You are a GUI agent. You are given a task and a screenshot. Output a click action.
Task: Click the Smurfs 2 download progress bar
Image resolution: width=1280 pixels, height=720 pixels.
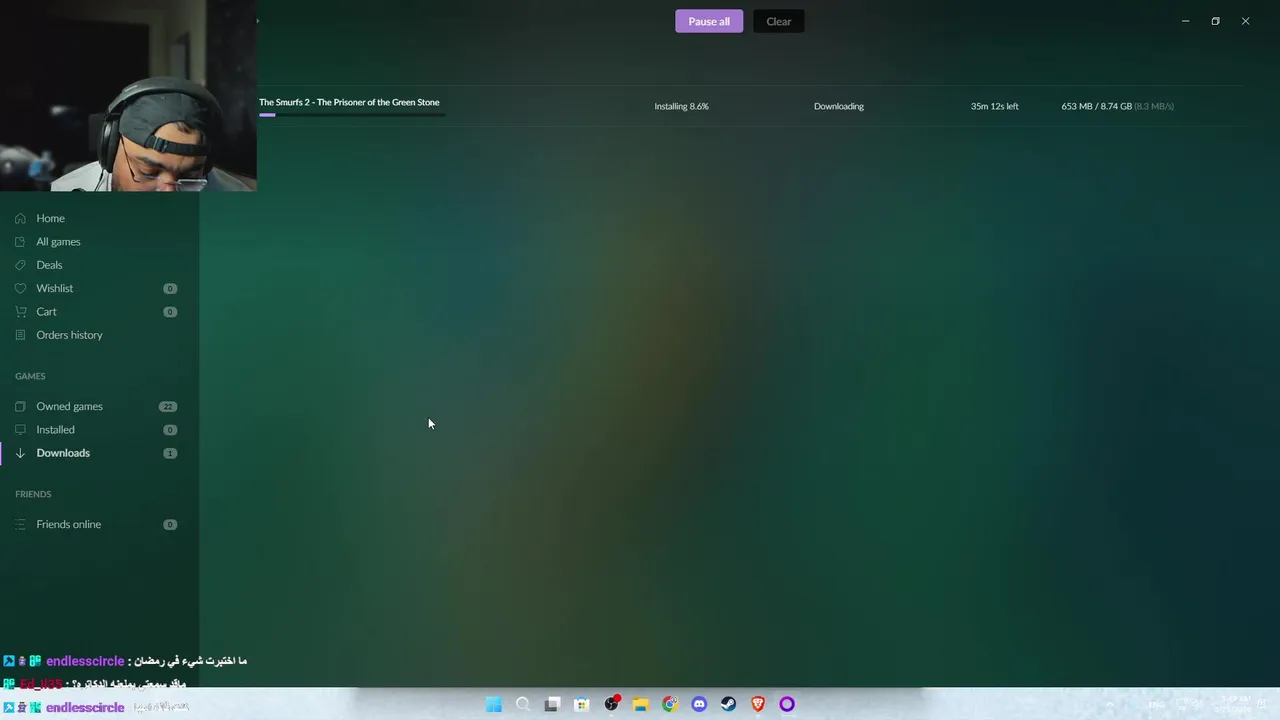351,115
